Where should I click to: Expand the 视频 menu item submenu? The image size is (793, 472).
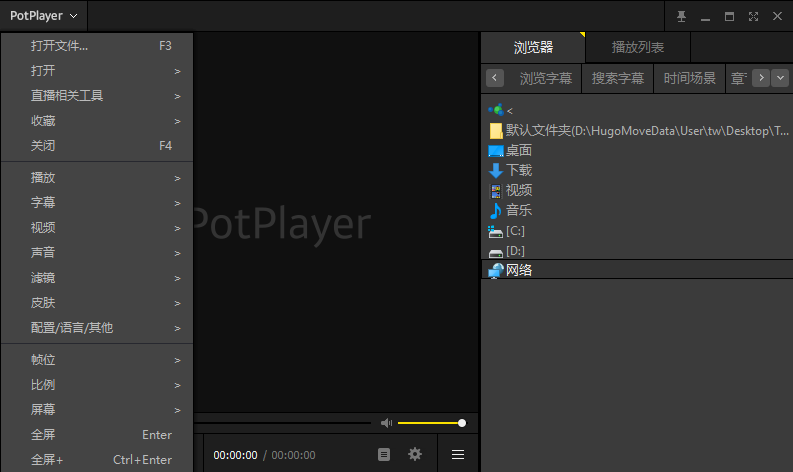(x=97, y=228)
